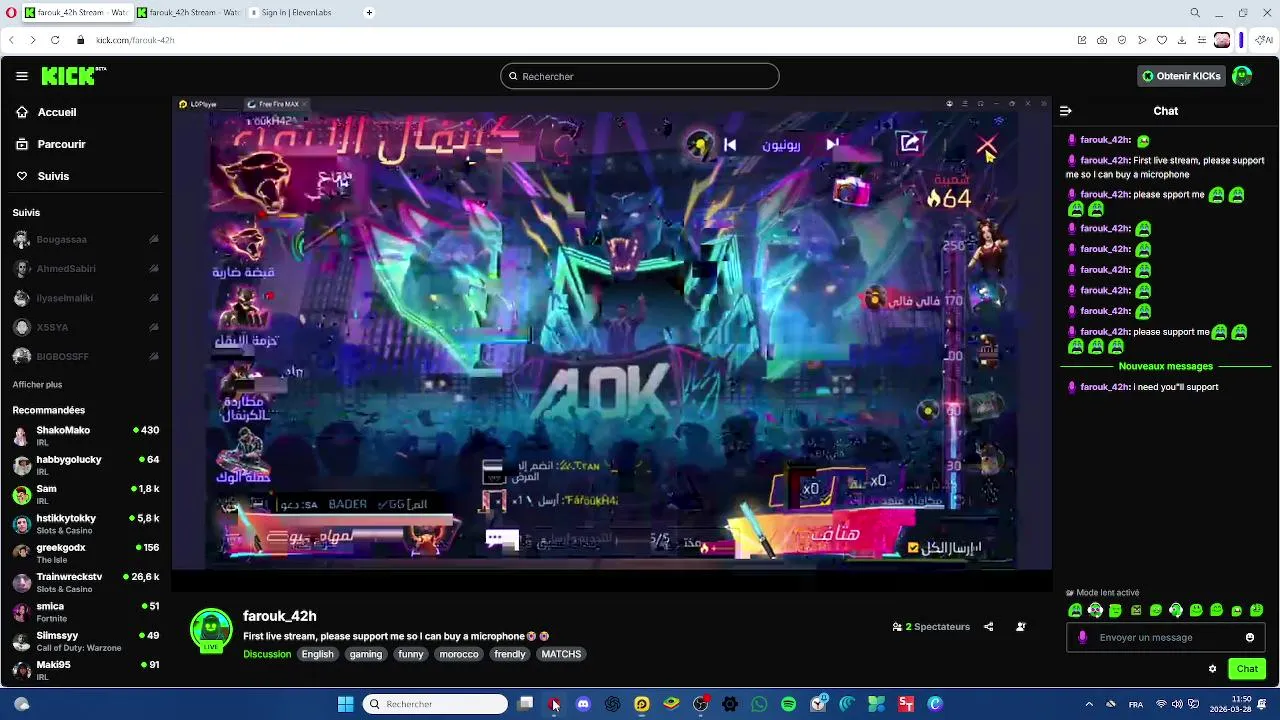The height and width of the screenshot is (720, 1280).
Task: Click the English tag
Action: pos(318,654)
